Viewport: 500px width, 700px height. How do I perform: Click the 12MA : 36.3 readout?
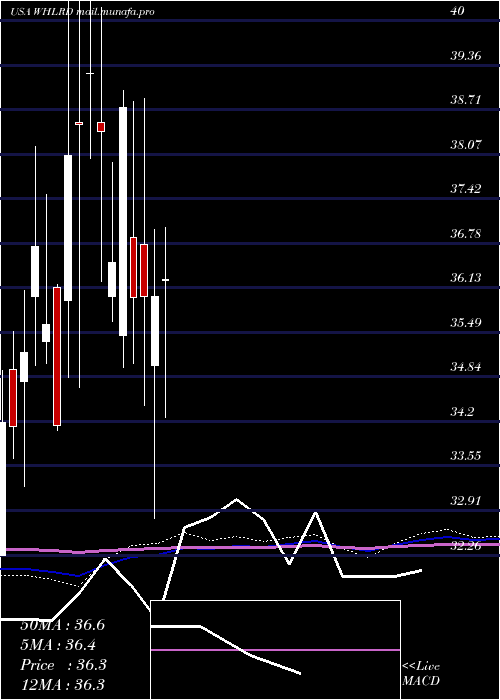(63, 685)
